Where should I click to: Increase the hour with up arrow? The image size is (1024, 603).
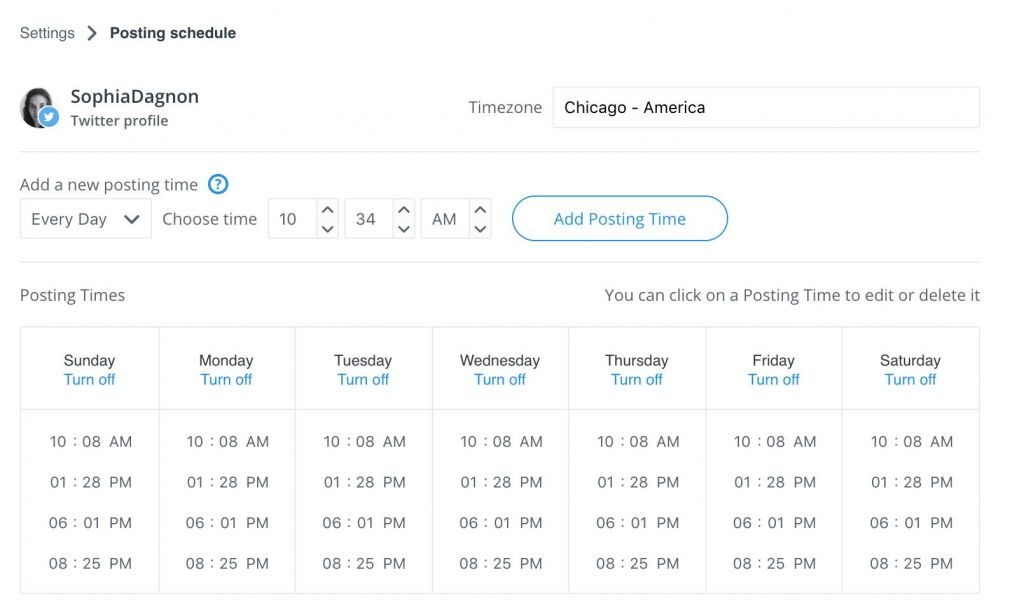(x=327, y=210)
